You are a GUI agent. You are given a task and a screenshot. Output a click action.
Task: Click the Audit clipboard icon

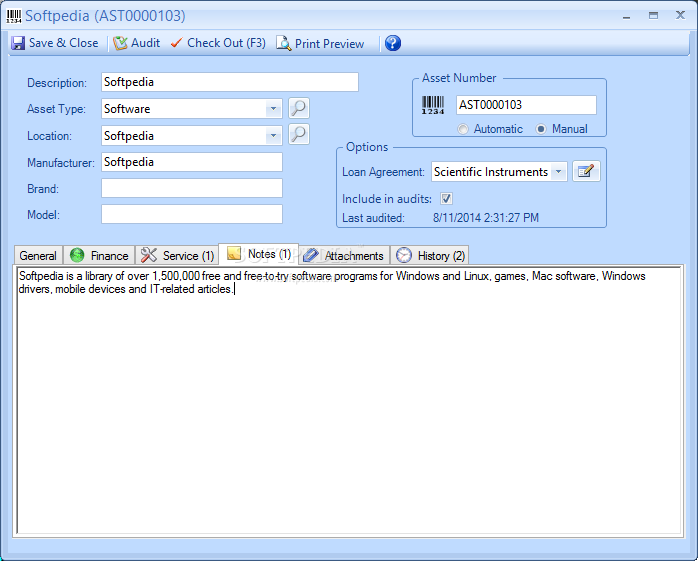point(120,43)
